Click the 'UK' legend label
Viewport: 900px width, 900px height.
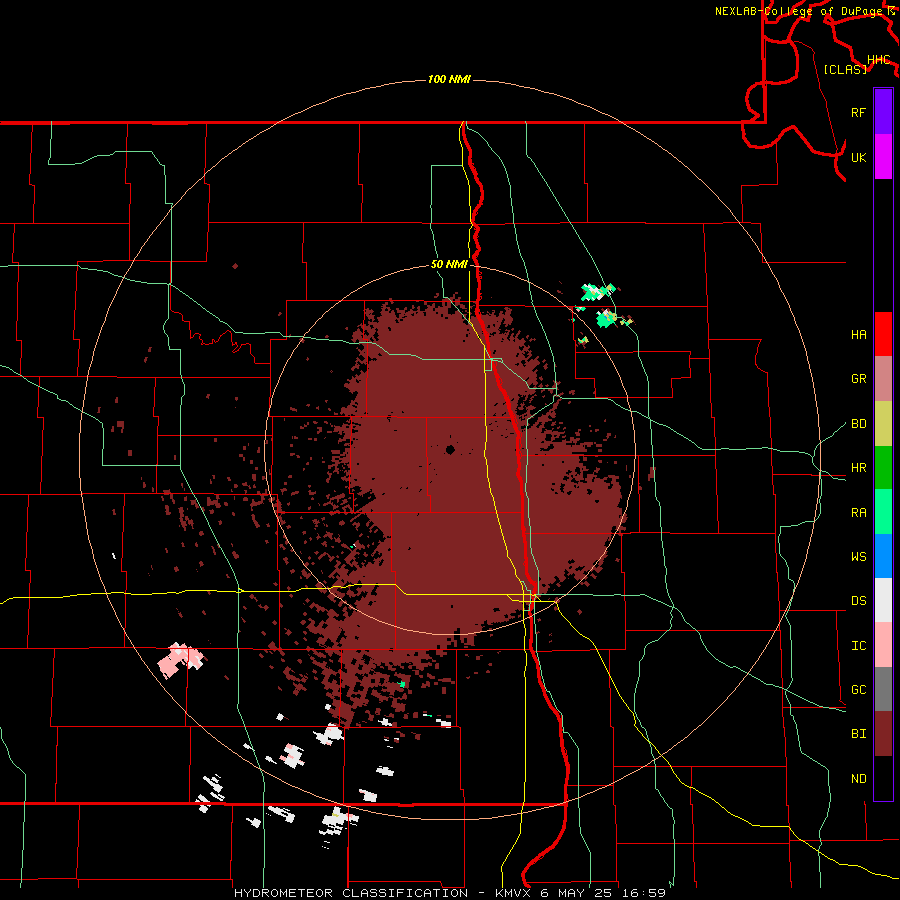click(x=858, y=157)
